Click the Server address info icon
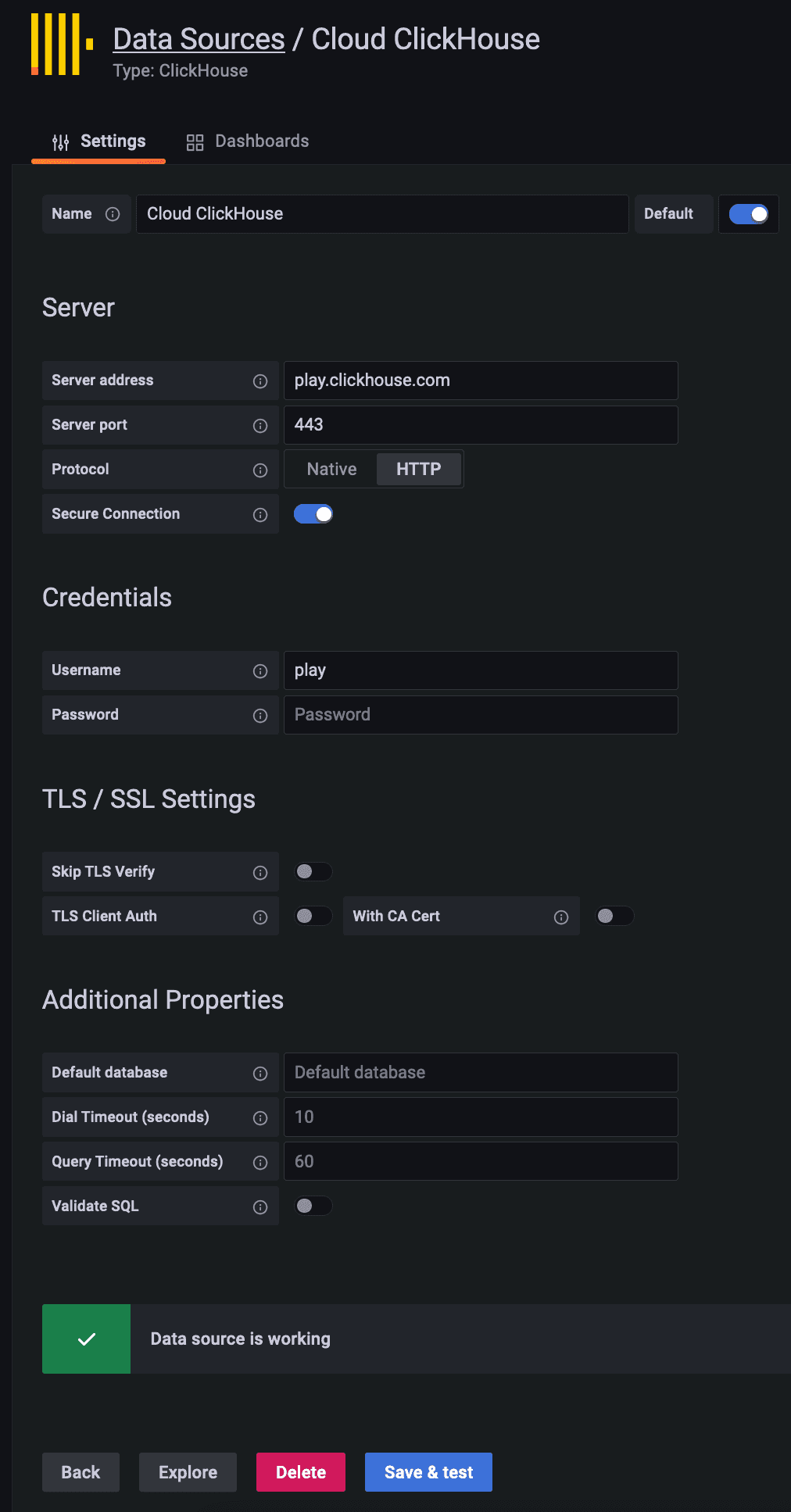791x1512 pixels. coord(260,381)
